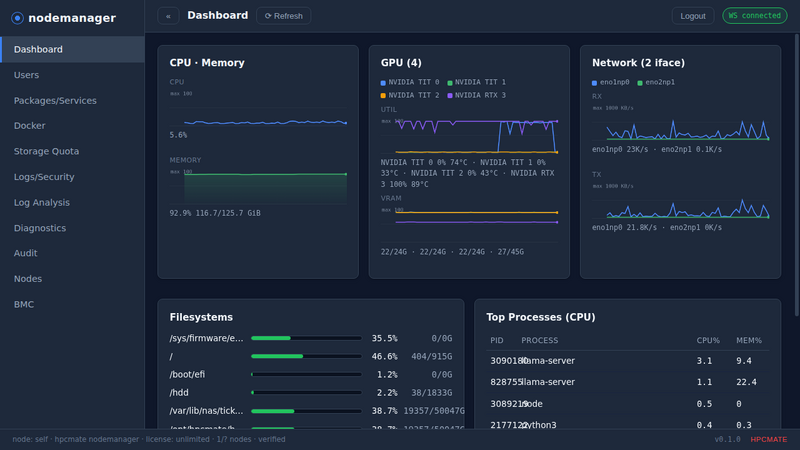Refresh the dashboard data

284,16
